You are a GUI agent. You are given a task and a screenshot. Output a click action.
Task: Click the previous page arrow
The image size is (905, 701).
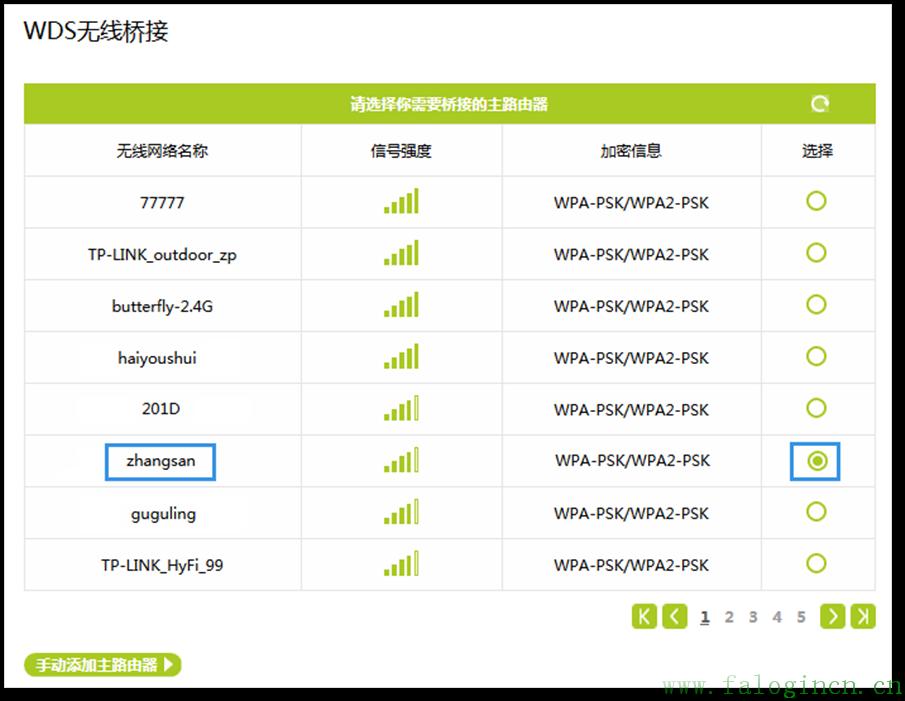674,617
